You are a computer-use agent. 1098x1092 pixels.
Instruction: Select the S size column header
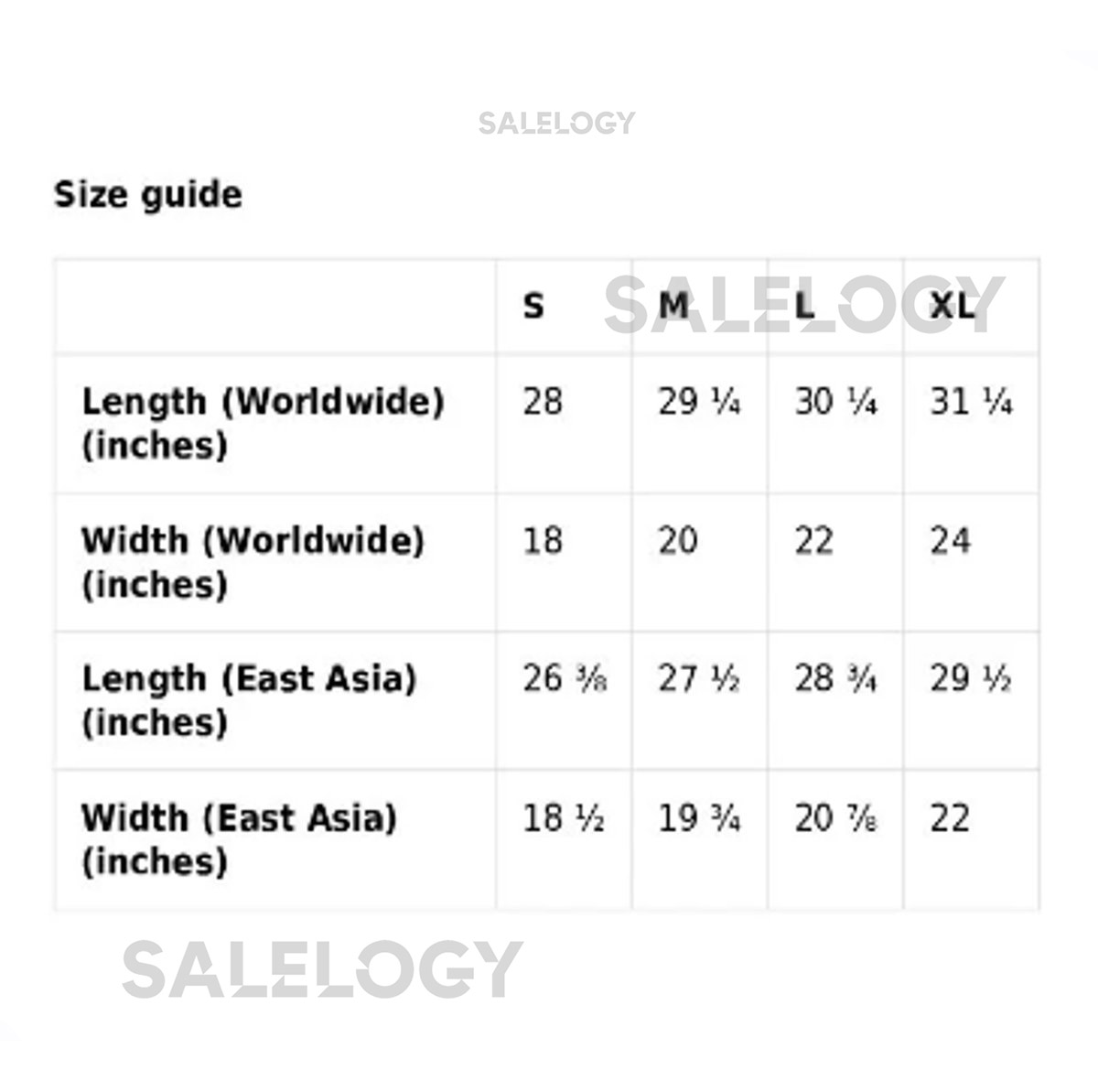coord(533,306)
